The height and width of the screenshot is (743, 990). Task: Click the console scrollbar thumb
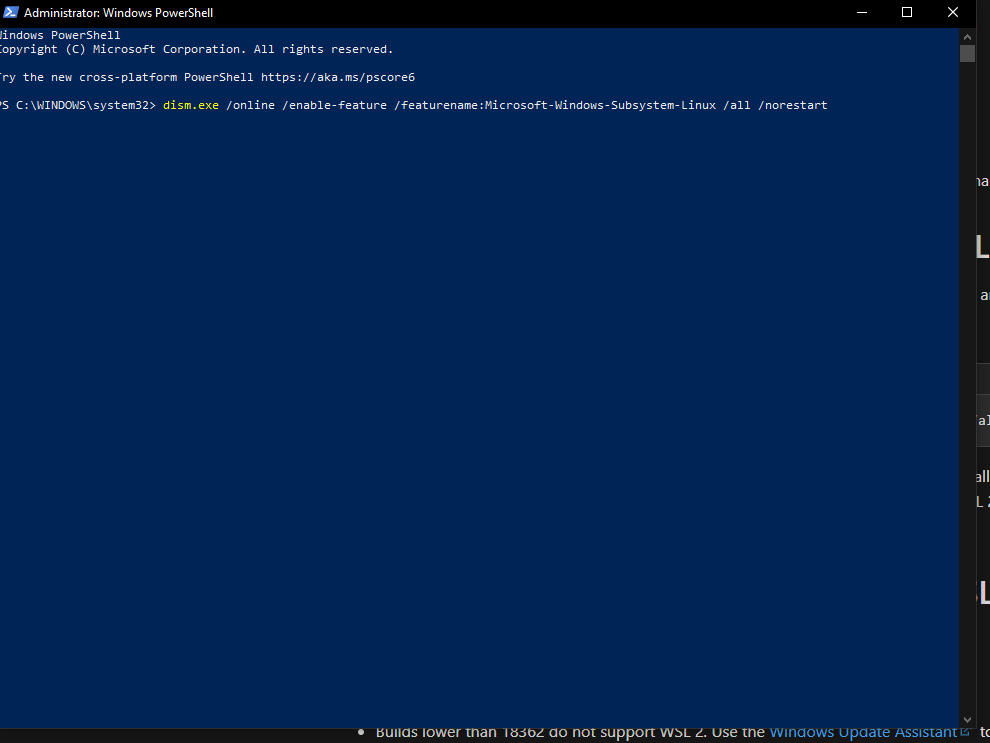pos(967,53)
